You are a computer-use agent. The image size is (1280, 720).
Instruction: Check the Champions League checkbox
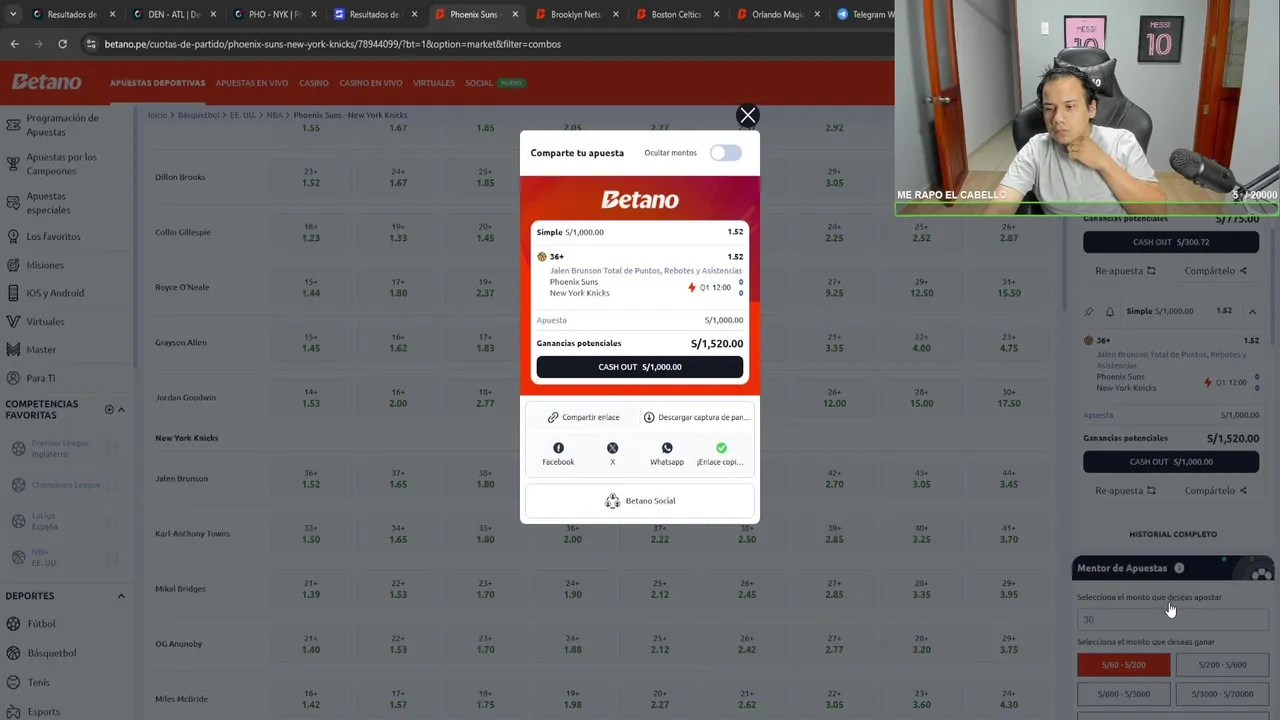click(x=112, y=485)
